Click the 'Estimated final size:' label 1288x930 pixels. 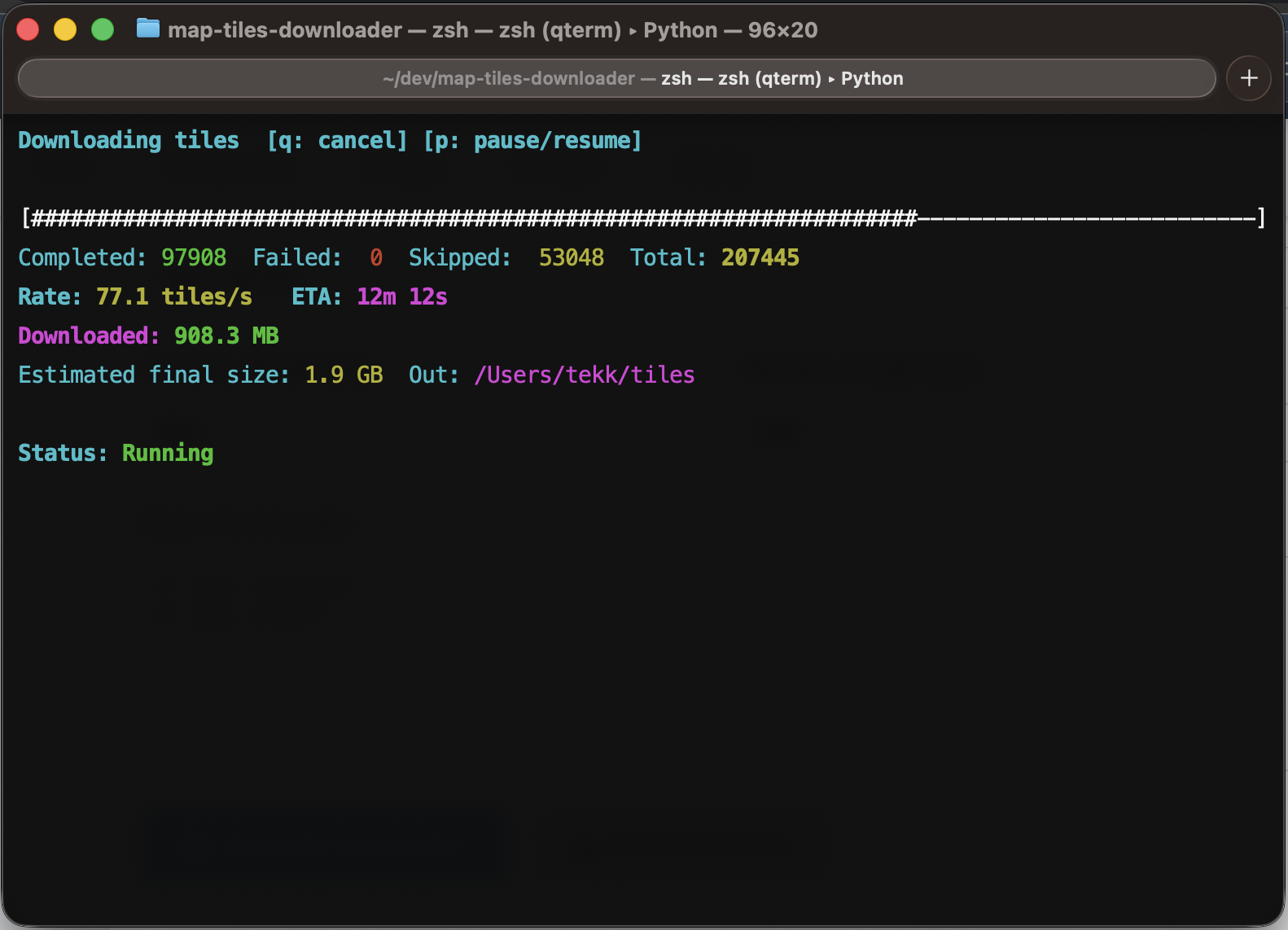coord(155,375)
